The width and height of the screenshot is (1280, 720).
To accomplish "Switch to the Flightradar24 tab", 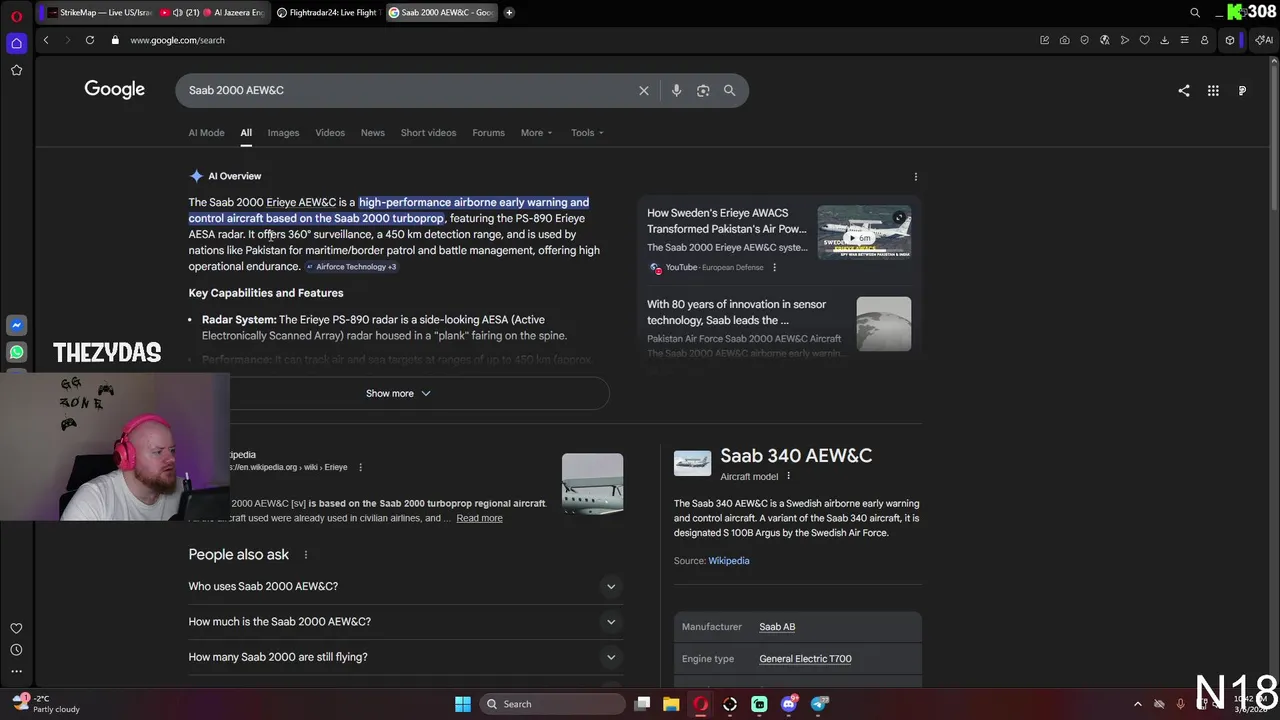I will click(327, 13).
